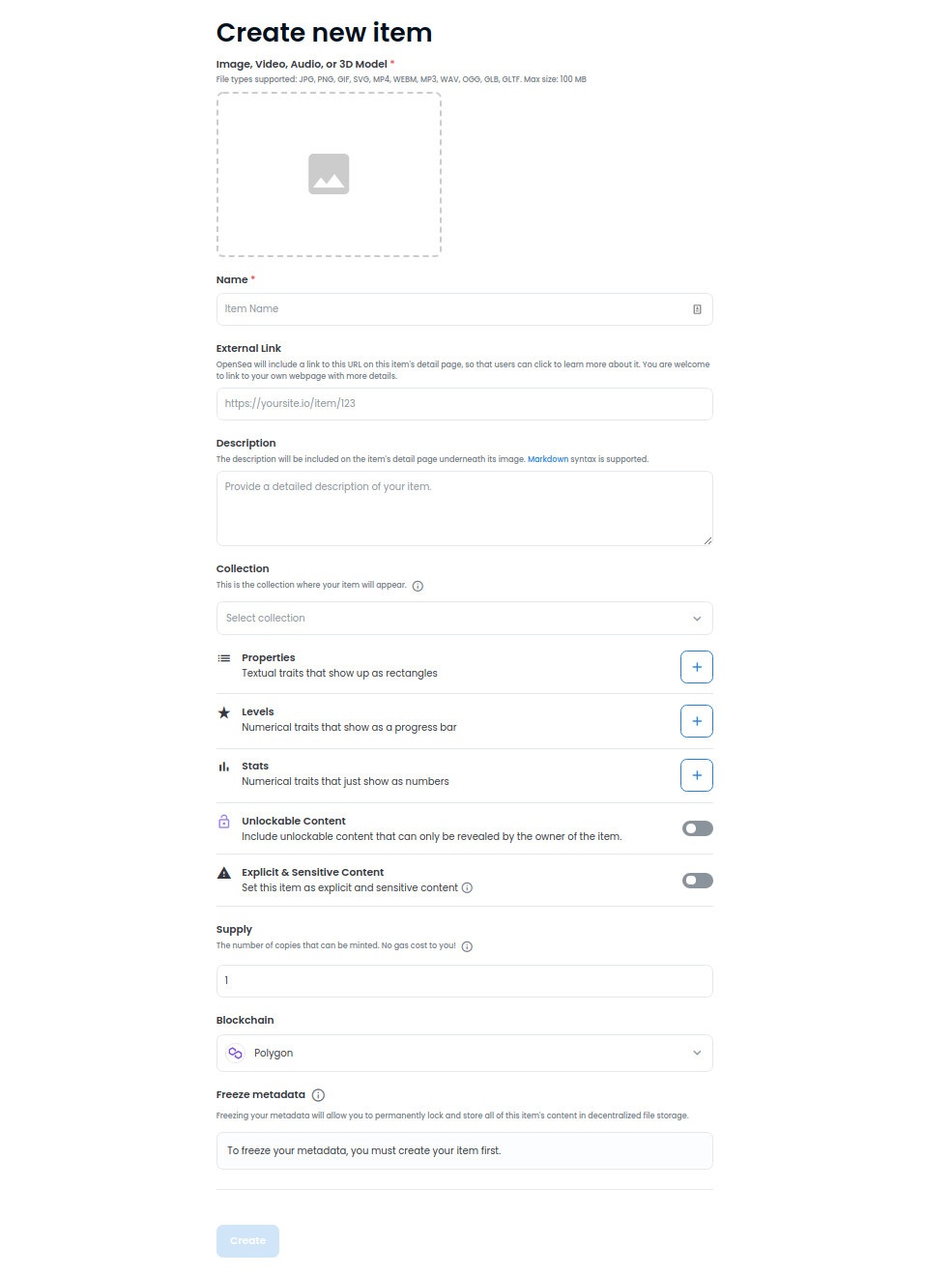Add a property with the plus icon
Screen dimensions: 952x1275
(x=697, y=667)
